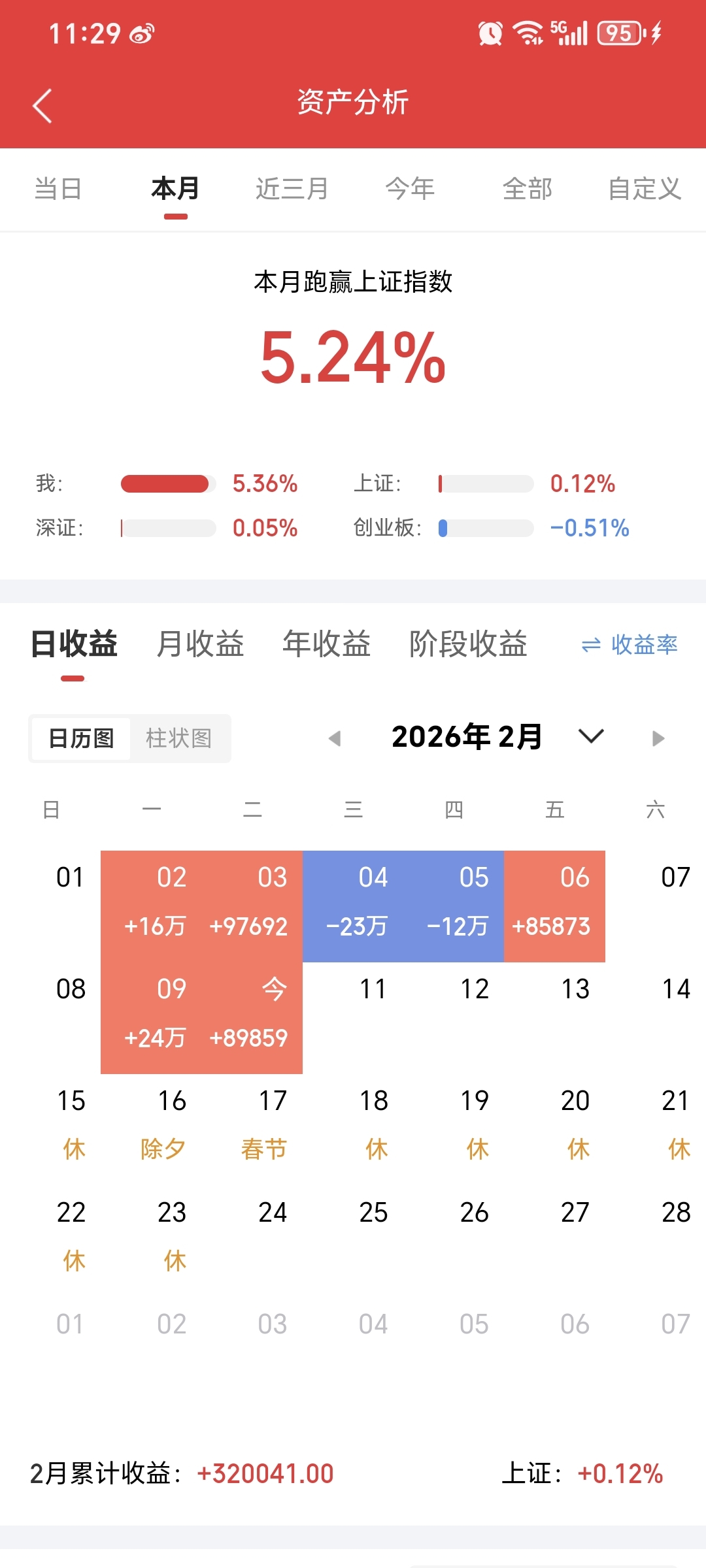
Task: Expand the 2026年2月 month dropdown chevron
Action: pyautogui.click(x=591, y=737)
